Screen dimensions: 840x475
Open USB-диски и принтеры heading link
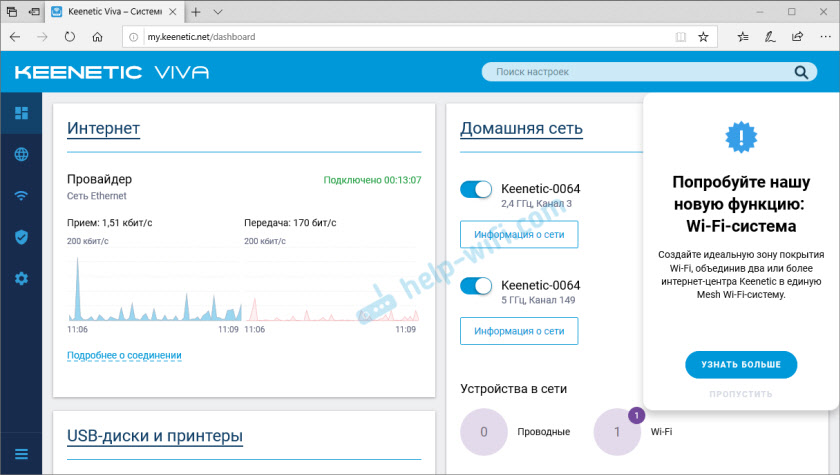155,436
